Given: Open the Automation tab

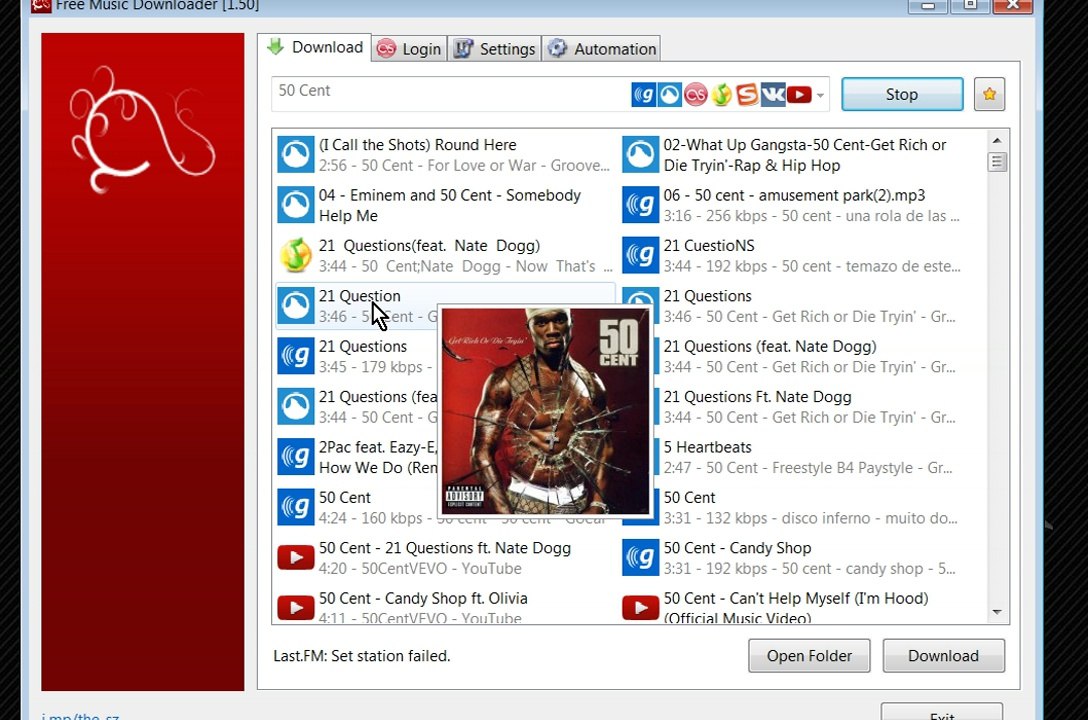Looking at the screenshot, I should (x=602, y=49).
